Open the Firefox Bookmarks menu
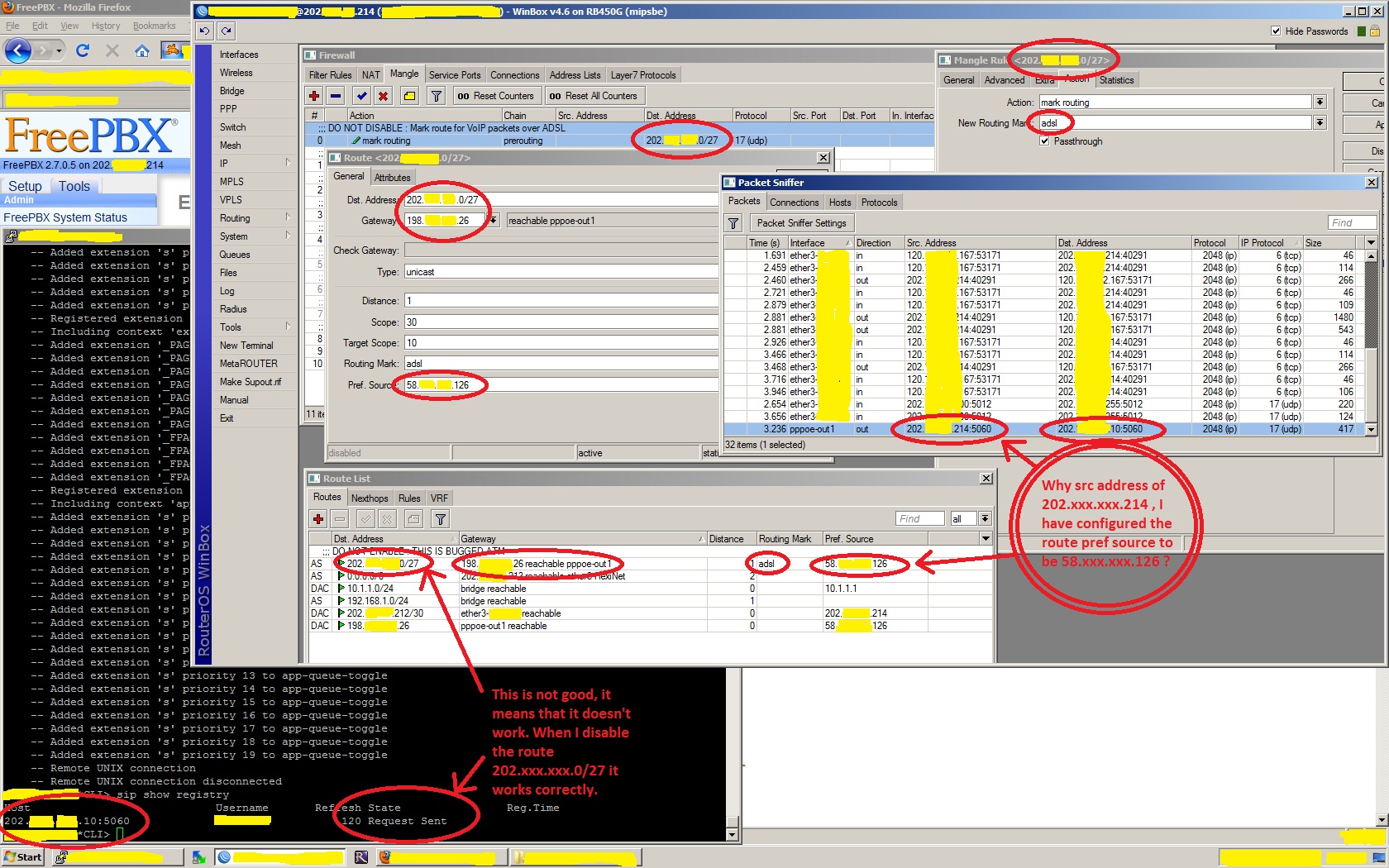The image size is (1389, 868). (x=154, y=26)
